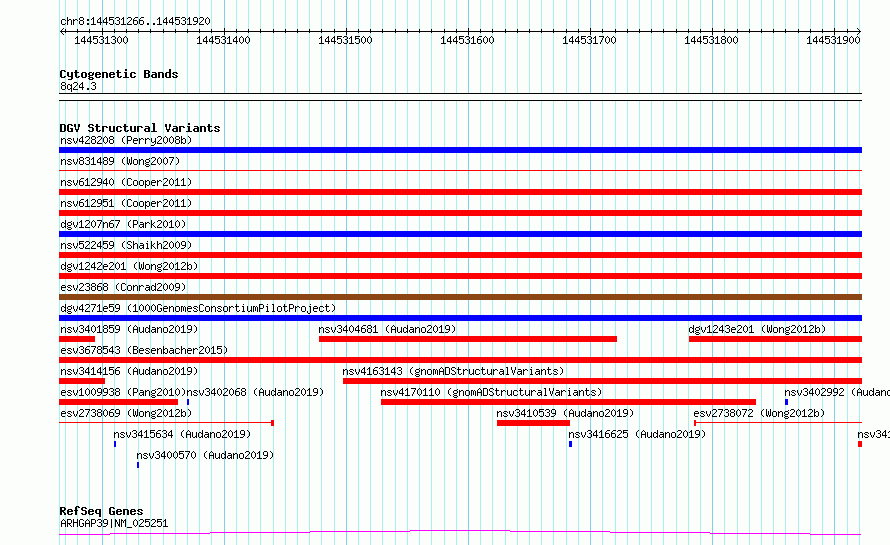The width and height of the screenshot is (890, 545).
Task: Open the nsv3402992 variant label
Action: click(837, 392)
